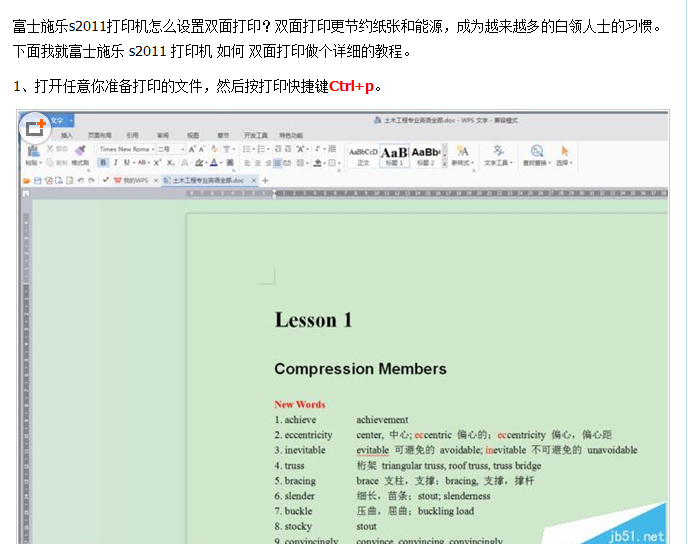Screen dimensions: 688x544
Task: Toggle Underline formatting button
Action: coord(126,163)
